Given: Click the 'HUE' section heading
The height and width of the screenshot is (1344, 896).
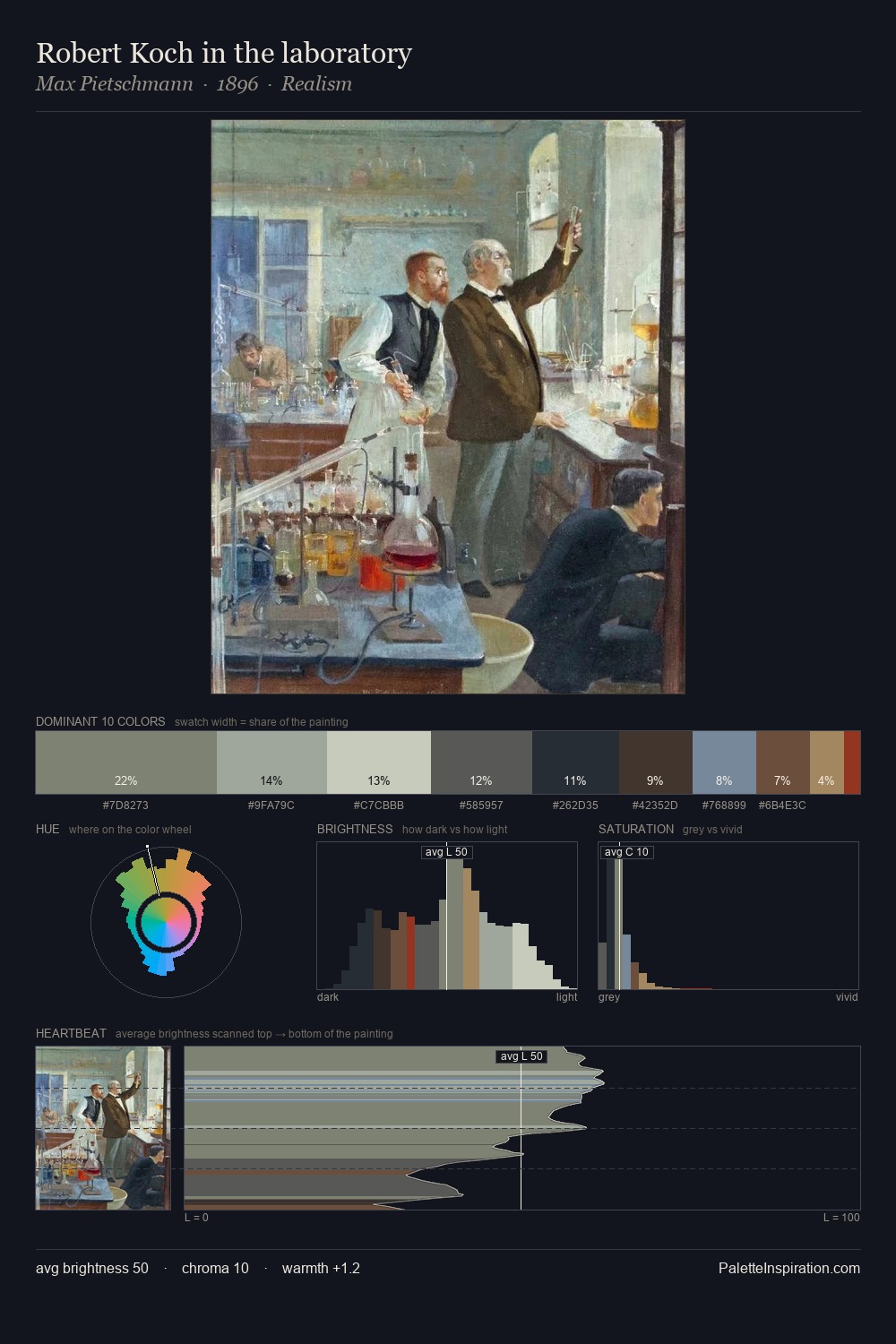Looking at the screenshot, I should coord(47,829).
